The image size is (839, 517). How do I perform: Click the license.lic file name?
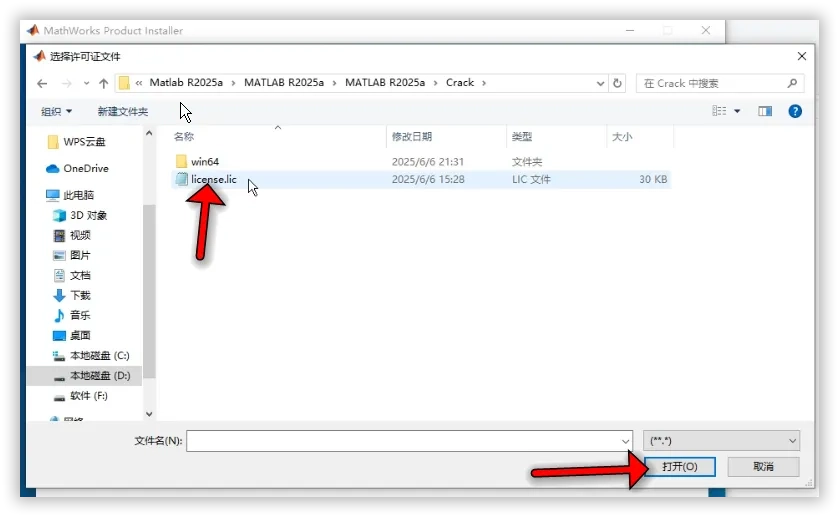tap(213, 179)
